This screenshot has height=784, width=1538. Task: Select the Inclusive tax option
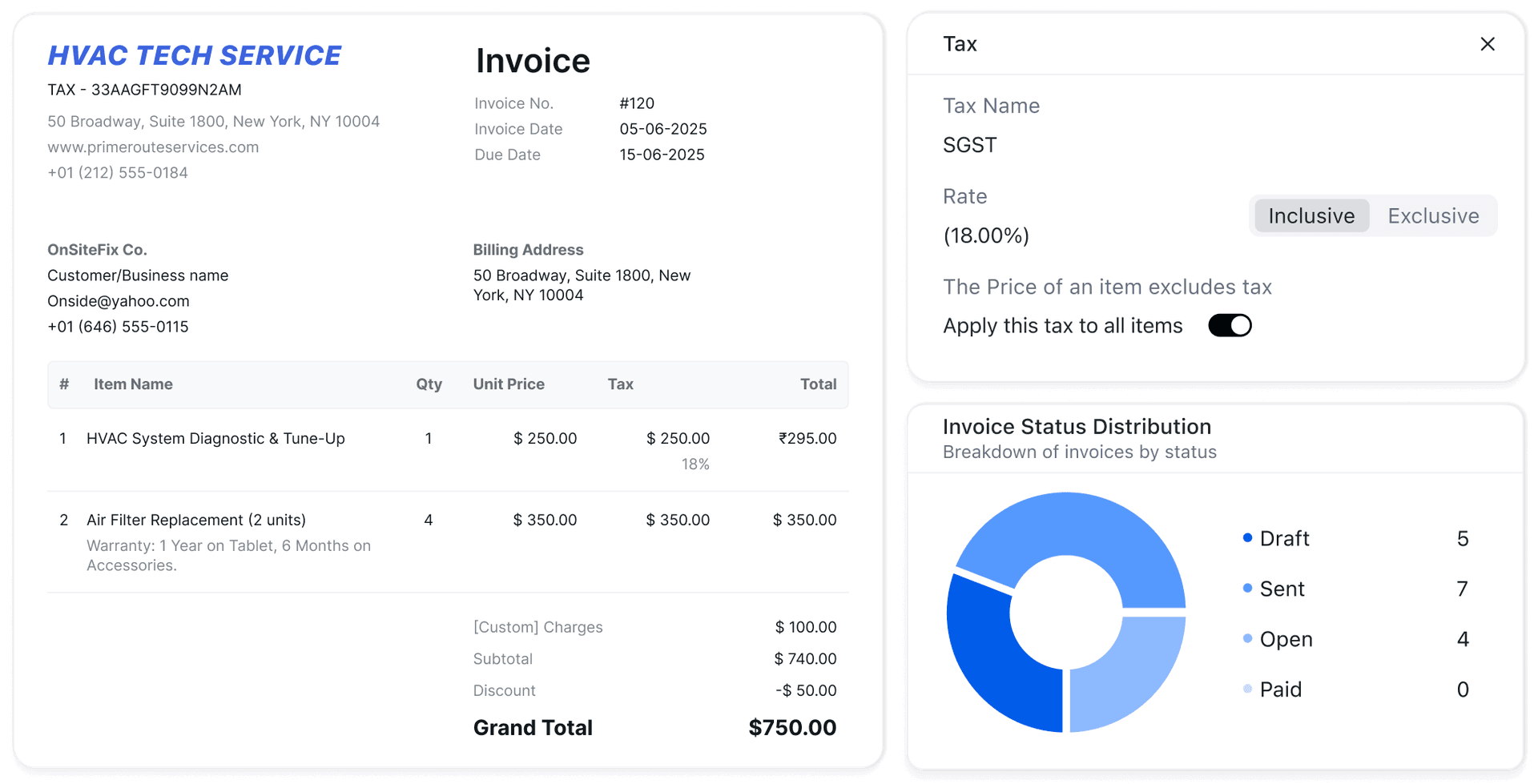click(x=1311, y=215)
